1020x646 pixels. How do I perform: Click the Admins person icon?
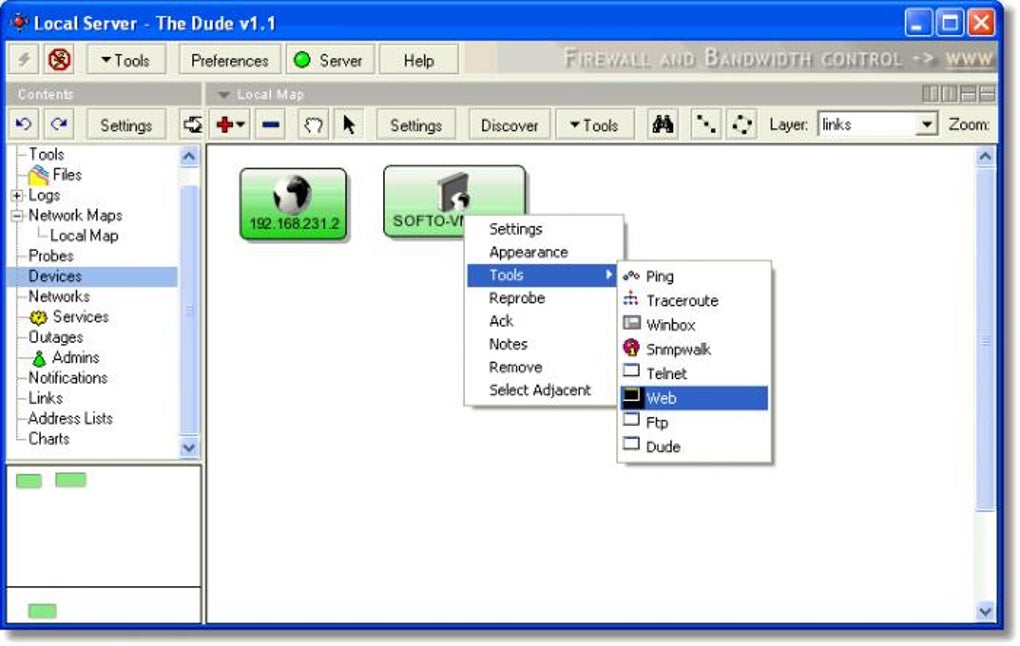39,358
